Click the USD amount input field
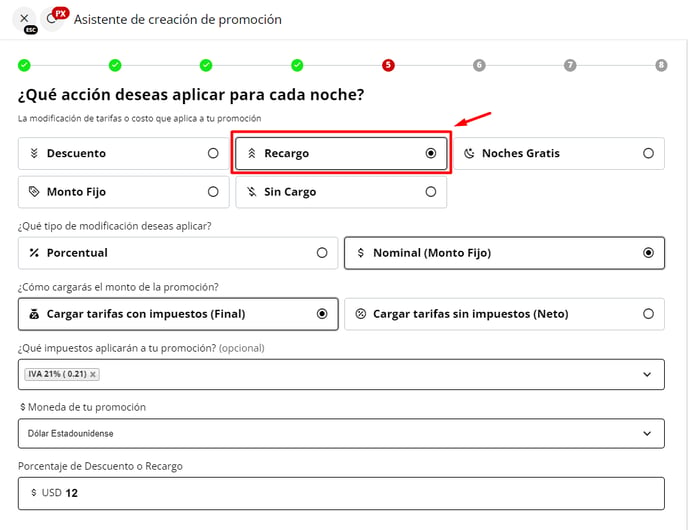The height and width of the screenshot is (530, 688). click(341, 493)
